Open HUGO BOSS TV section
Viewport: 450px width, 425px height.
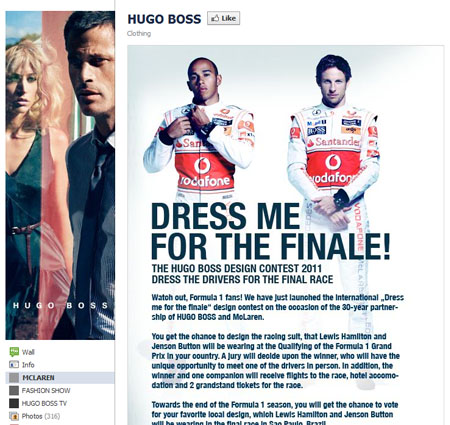44,403
